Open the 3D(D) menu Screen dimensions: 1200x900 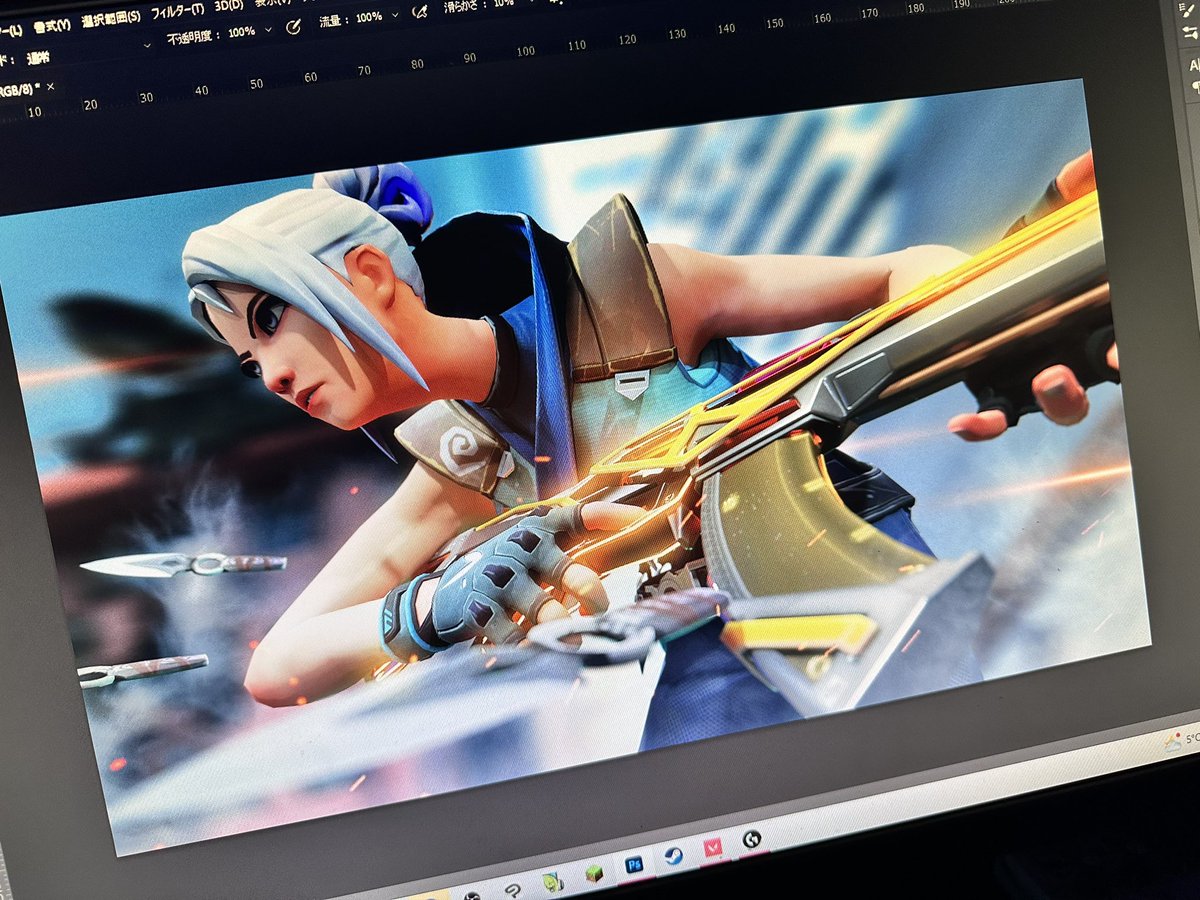coord(228,6)
